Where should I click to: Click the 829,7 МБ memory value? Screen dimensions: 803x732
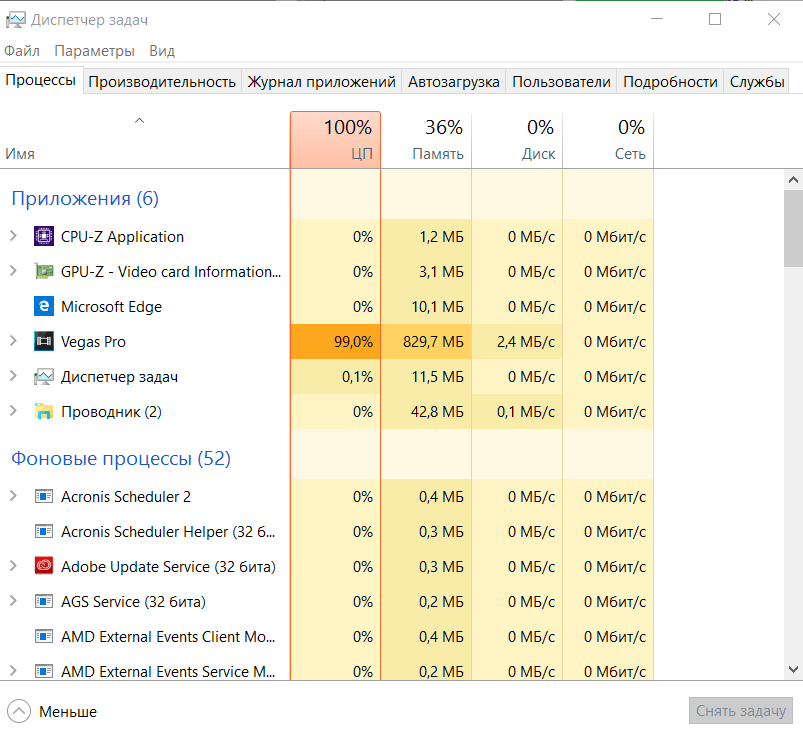click(x=433, y=342)
